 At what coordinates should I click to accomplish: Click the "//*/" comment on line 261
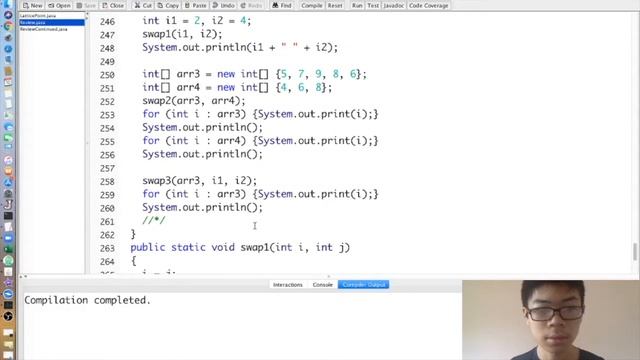click(x=154, y=221)
